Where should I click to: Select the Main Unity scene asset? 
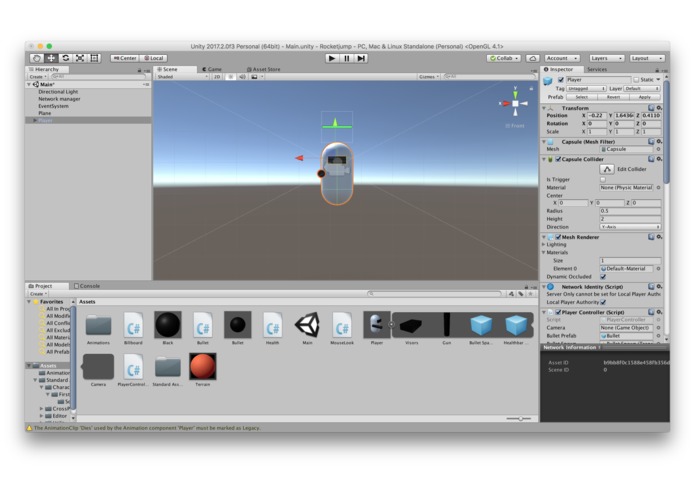pyautogui.click(x=307, y=328)
